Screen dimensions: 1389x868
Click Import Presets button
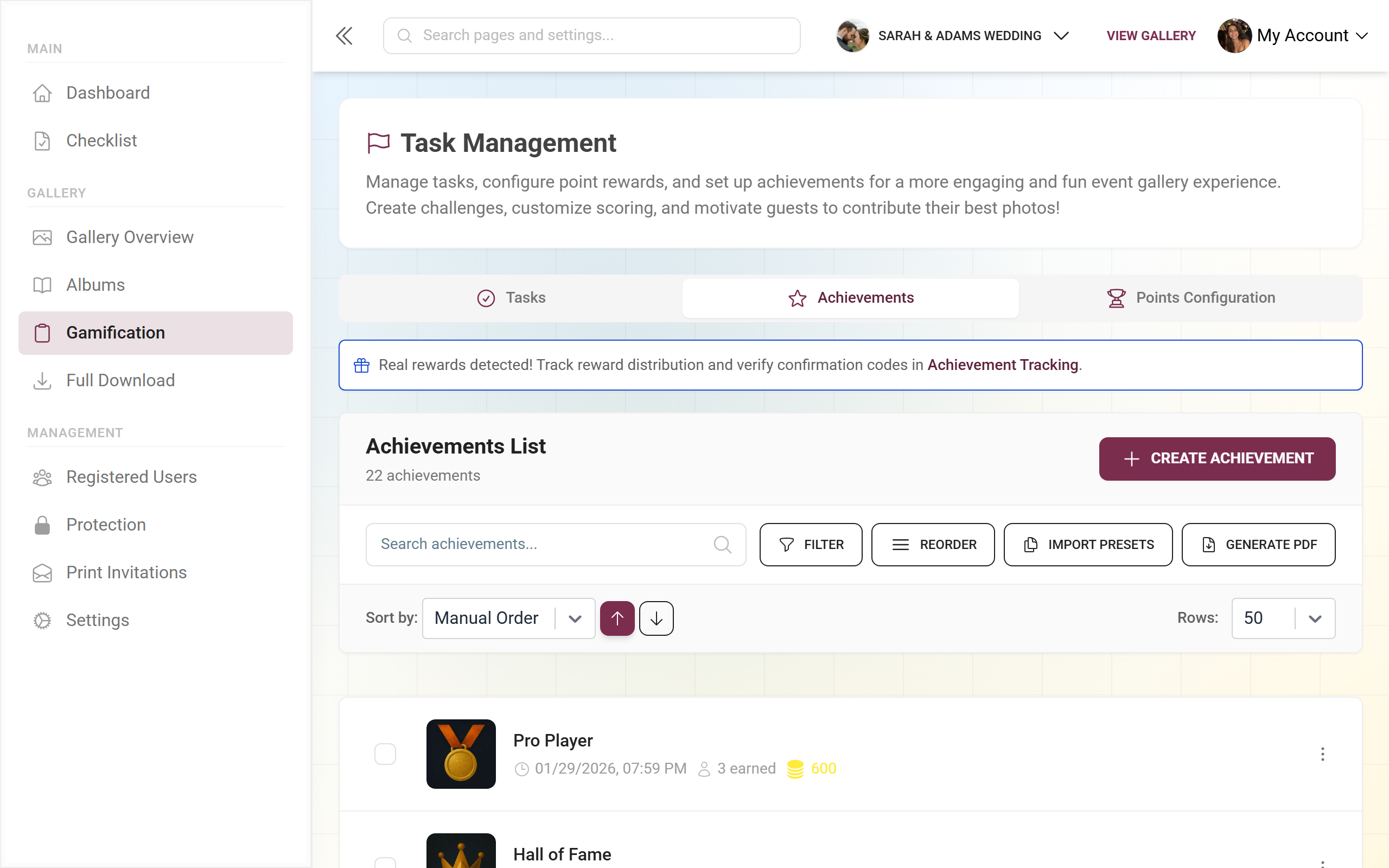point(1088,544)
